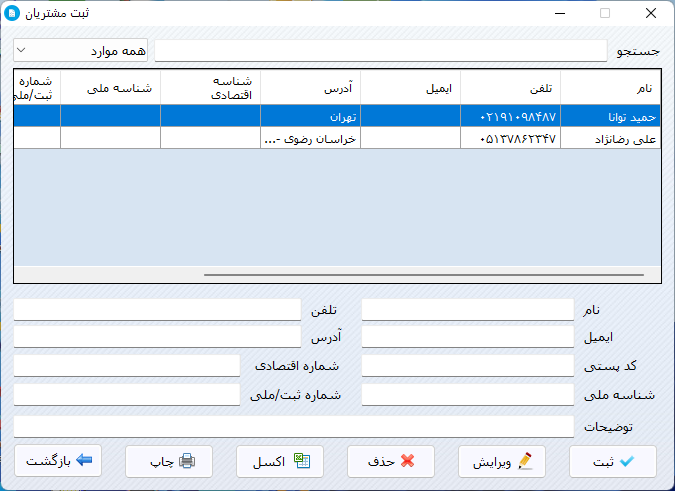Focus the جستجو search field
Screen dimensions: 675x491
[381, 51]
